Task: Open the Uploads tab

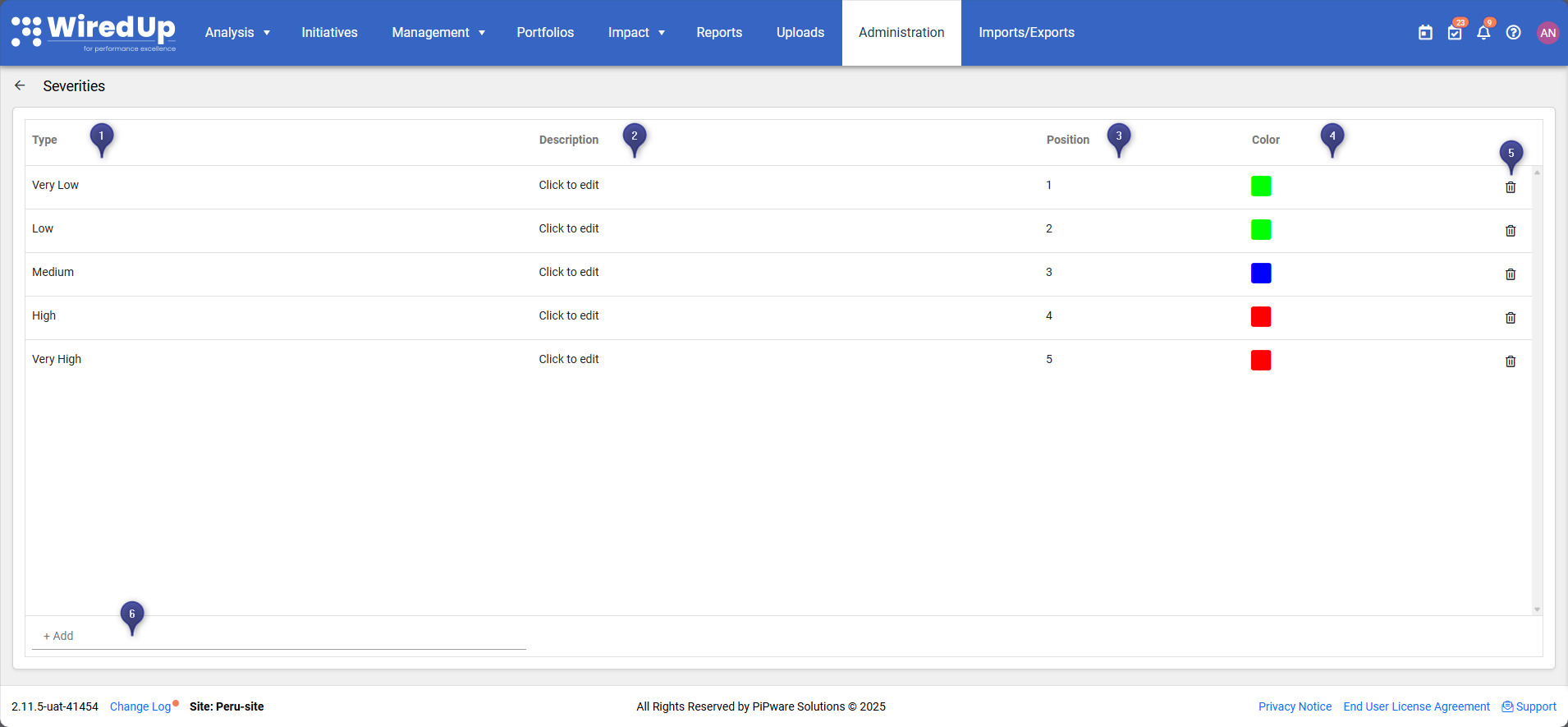Action: 800,33
